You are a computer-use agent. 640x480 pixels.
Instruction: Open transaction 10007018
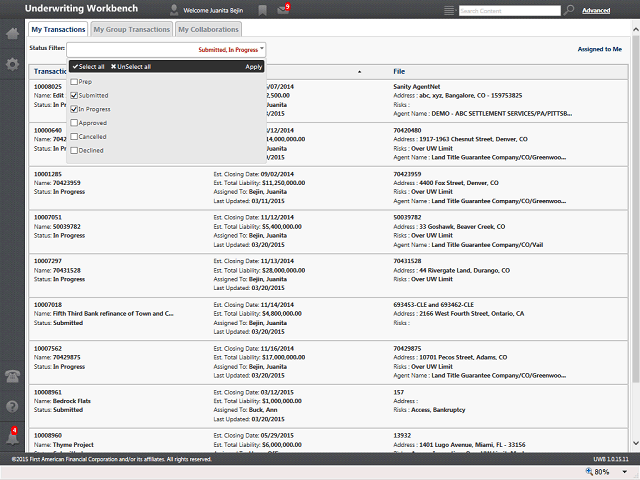coord(48,305)
